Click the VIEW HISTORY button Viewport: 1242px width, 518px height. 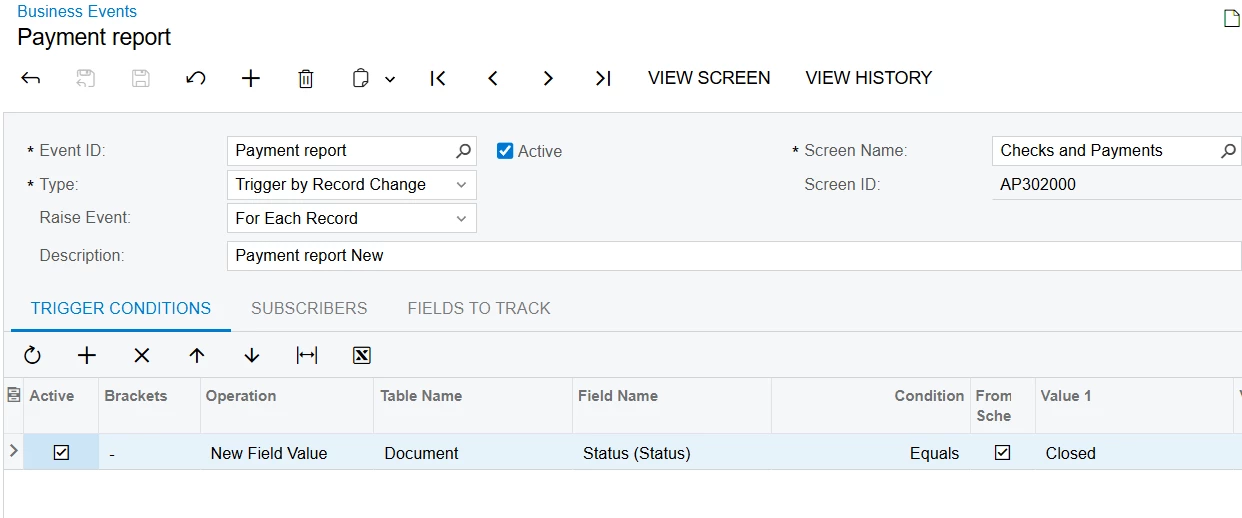[x=868, y=78]
